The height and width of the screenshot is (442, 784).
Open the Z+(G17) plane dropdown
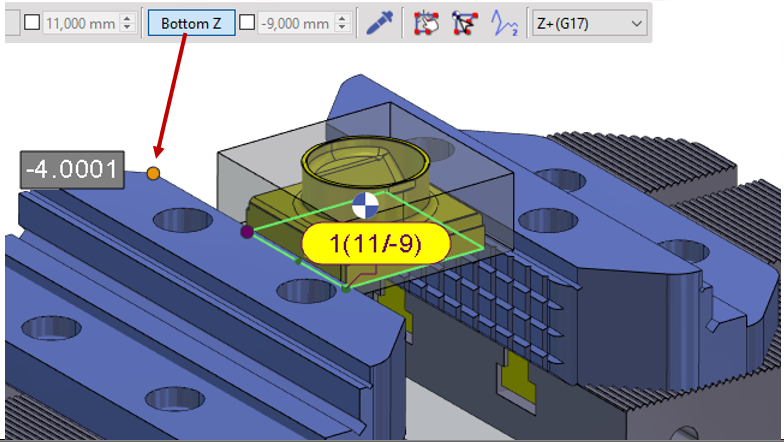point(586,23)
